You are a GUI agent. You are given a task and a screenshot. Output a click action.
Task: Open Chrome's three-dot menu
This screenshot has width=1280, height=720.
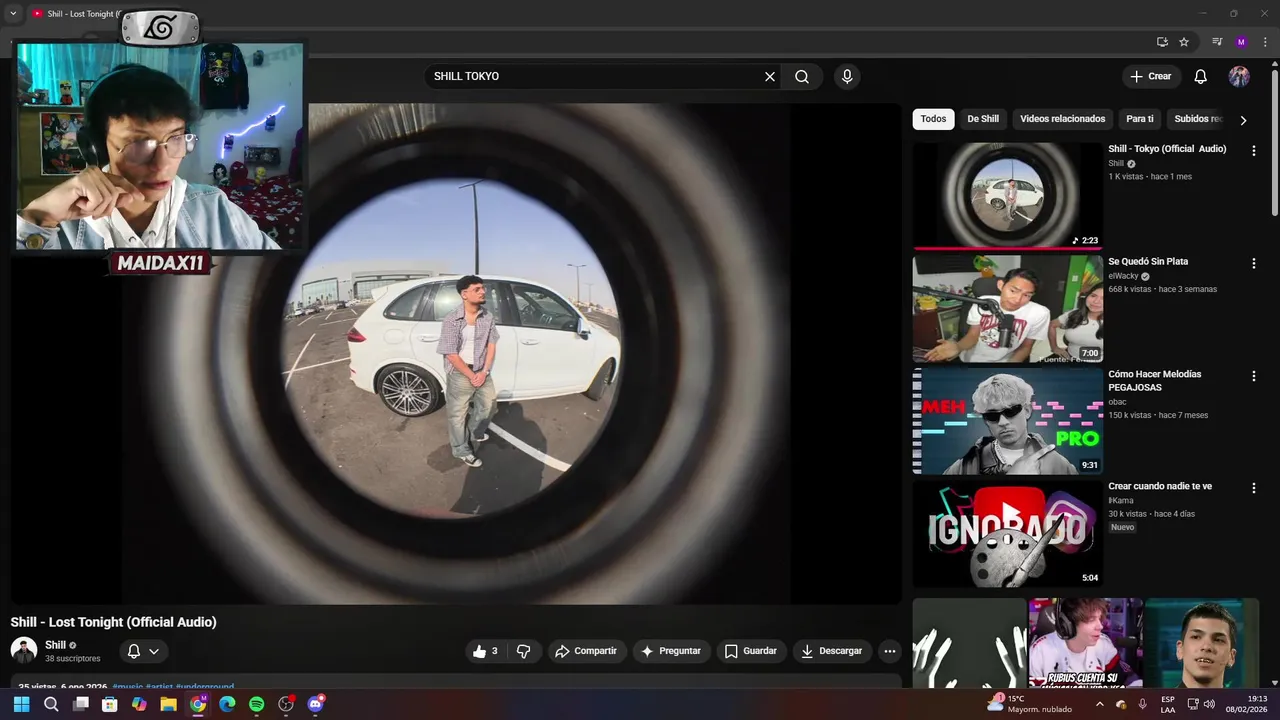coord(1265,42)
